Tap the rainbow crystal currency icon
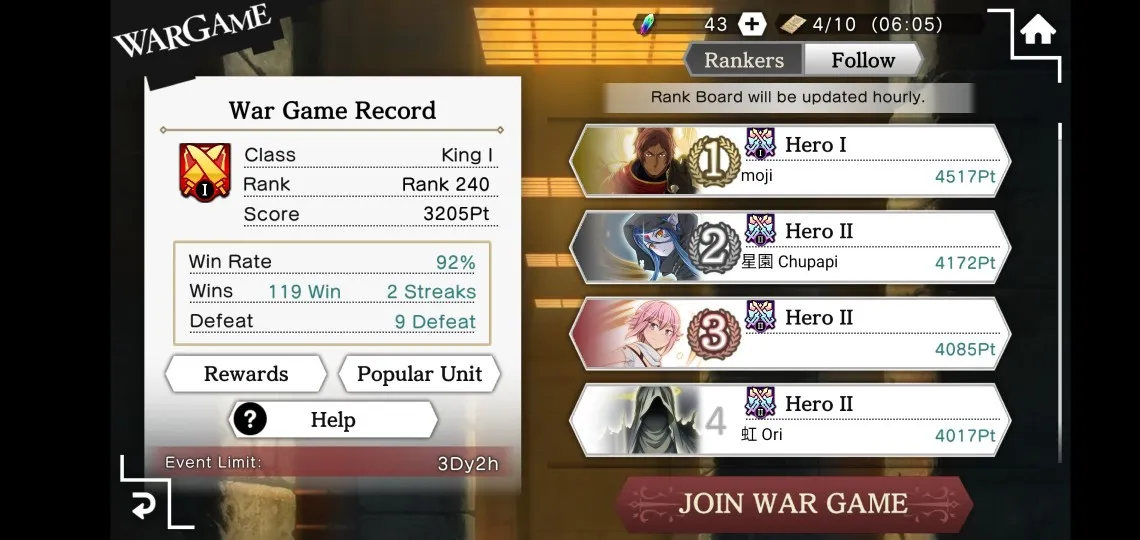The image size is (1140, 540). point(645,24)
